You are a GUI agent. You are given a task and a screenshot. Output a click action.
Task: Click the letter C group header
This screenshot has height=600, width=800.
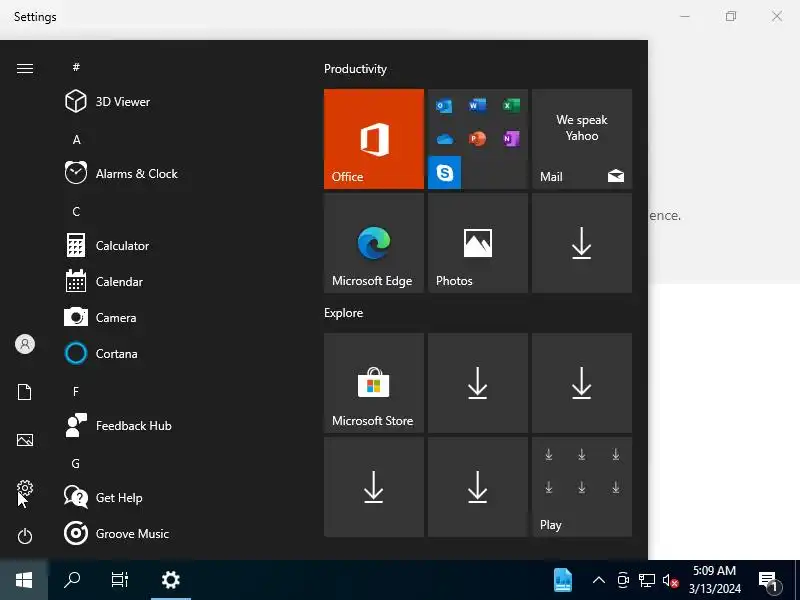76,211
